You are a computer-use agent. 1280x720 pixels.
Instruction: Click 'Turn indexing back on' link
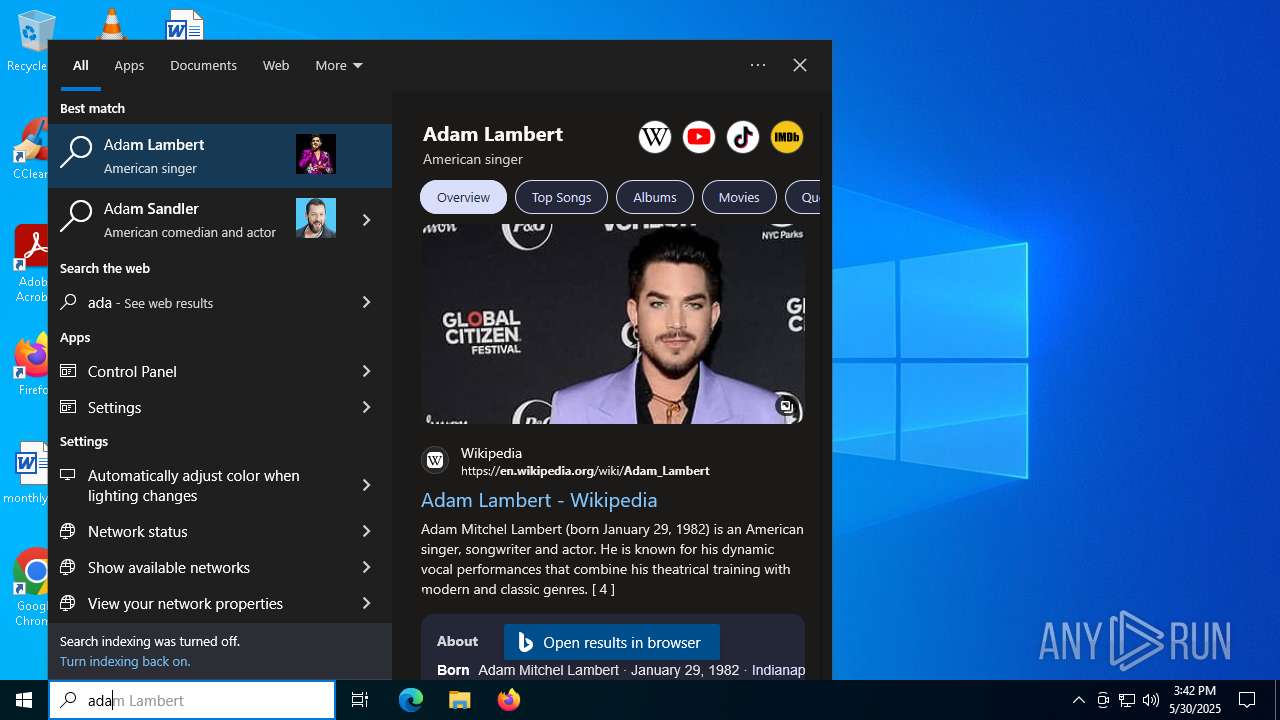125,661
